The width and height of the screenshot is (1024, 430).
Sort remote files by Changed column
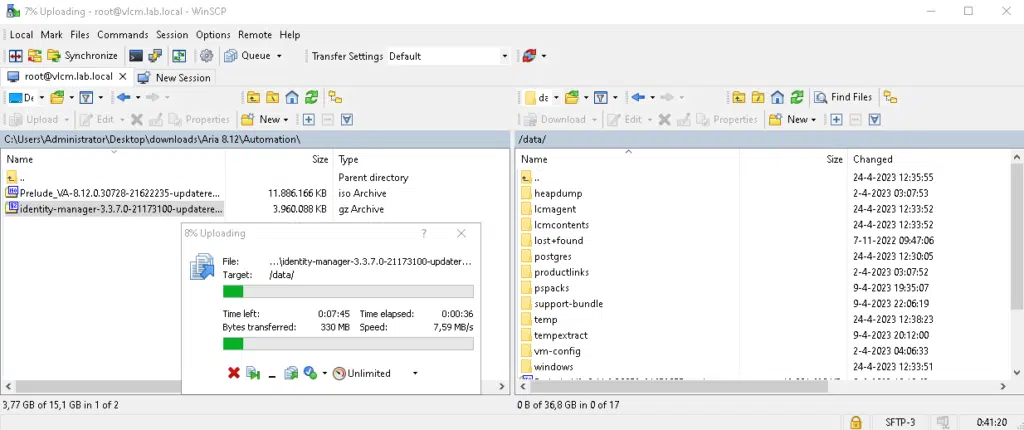pyautogui.click(x=872, y=159)
